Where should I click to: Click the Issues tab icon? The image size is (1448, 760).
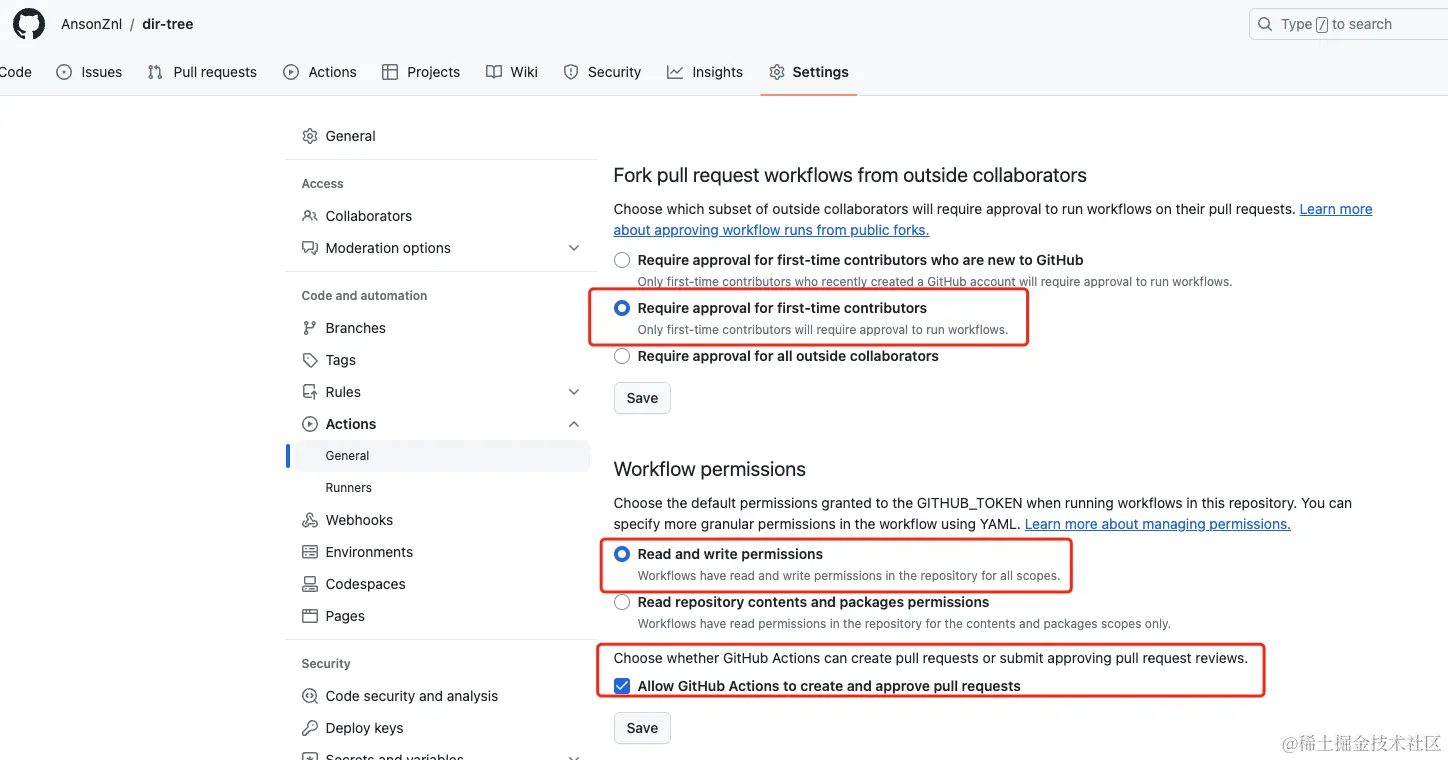point(64,72)
